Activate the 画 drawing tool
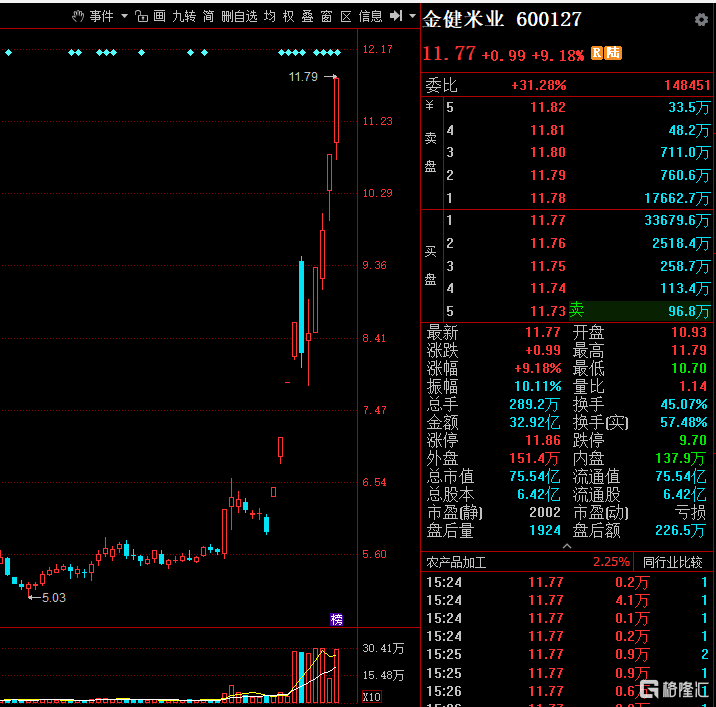716x707 pixels. point(159,16)
